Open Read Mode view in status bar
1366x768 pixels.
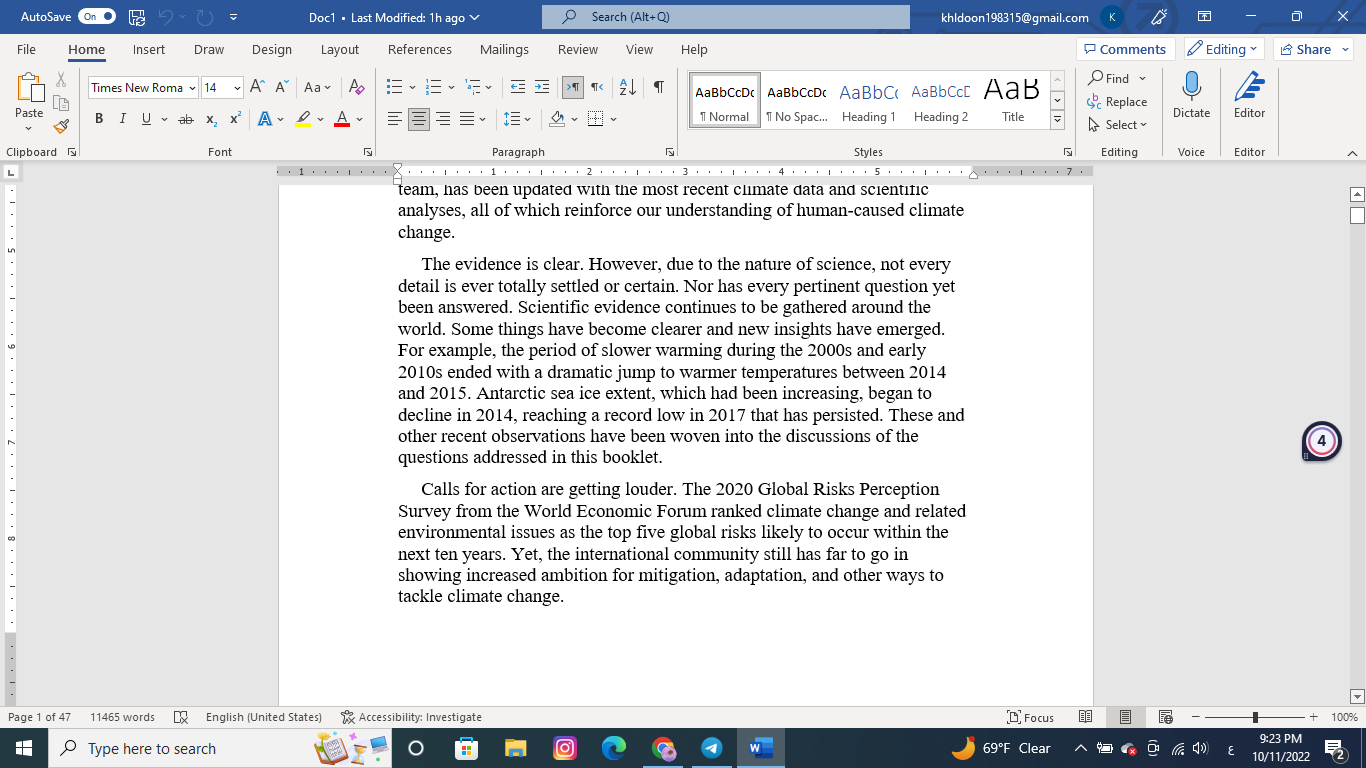click(1085, 717)
